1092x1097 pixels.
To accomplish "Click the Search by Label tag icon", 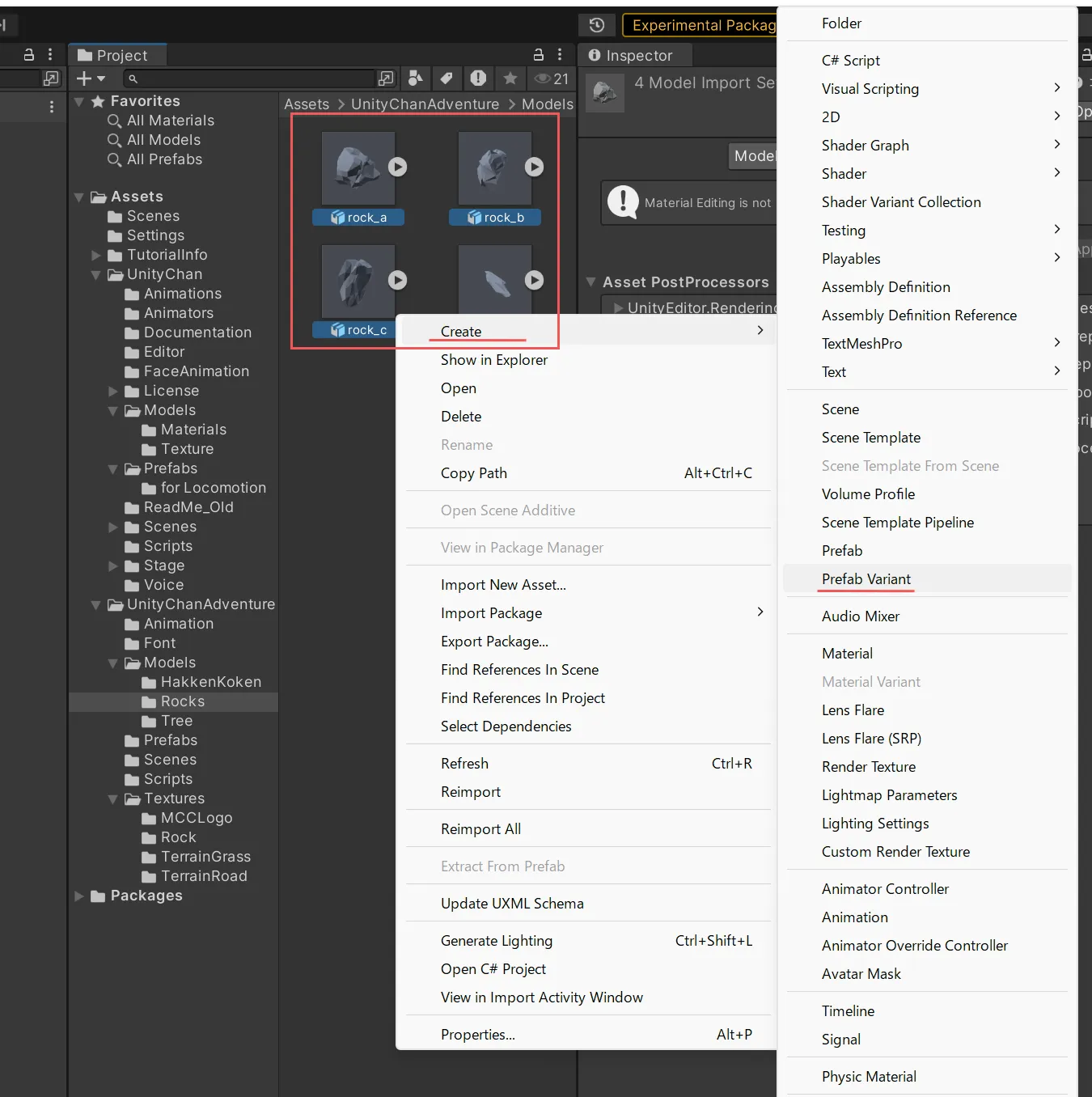I will [446, 78].
